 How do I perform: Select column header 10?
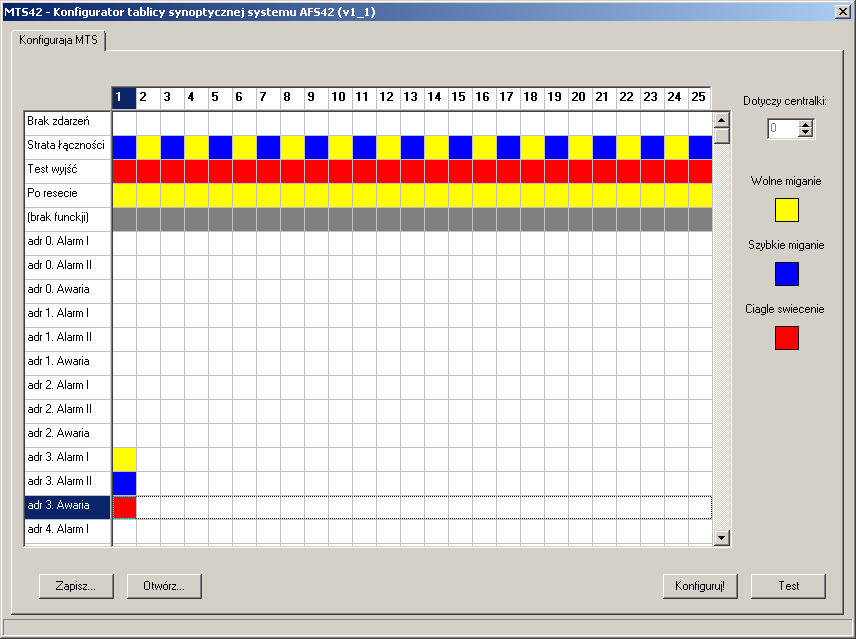click(340, 98)
